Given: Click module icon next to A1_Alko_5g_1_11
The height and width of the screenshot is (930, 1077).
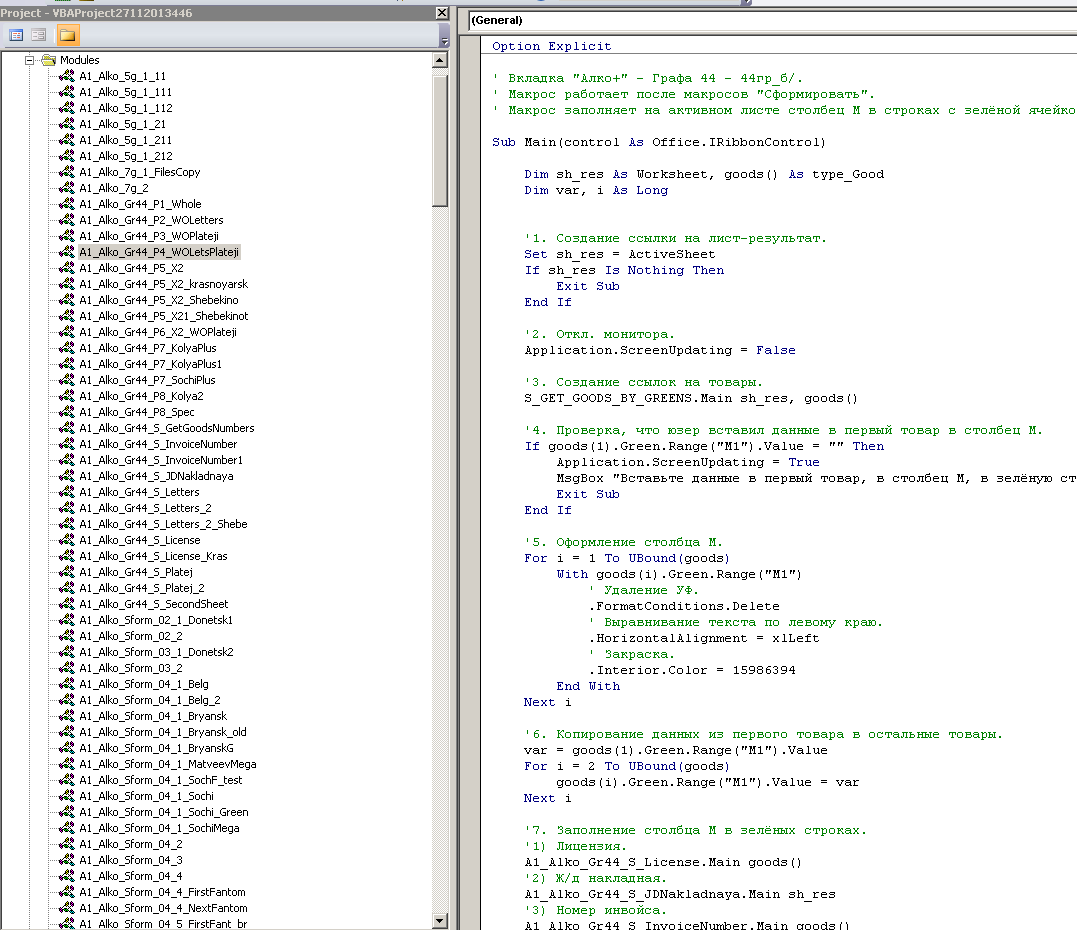Looking at the screenshot, I should 68,76.
